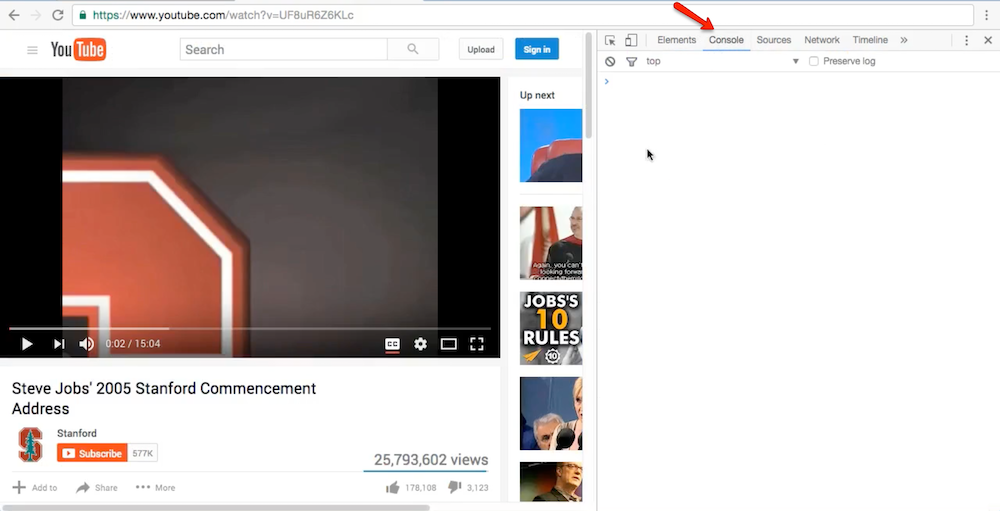The height and width of the screenshot is (511, 1000).
Task: Focus the YouTube search box
Action: [x=284, y=49]
